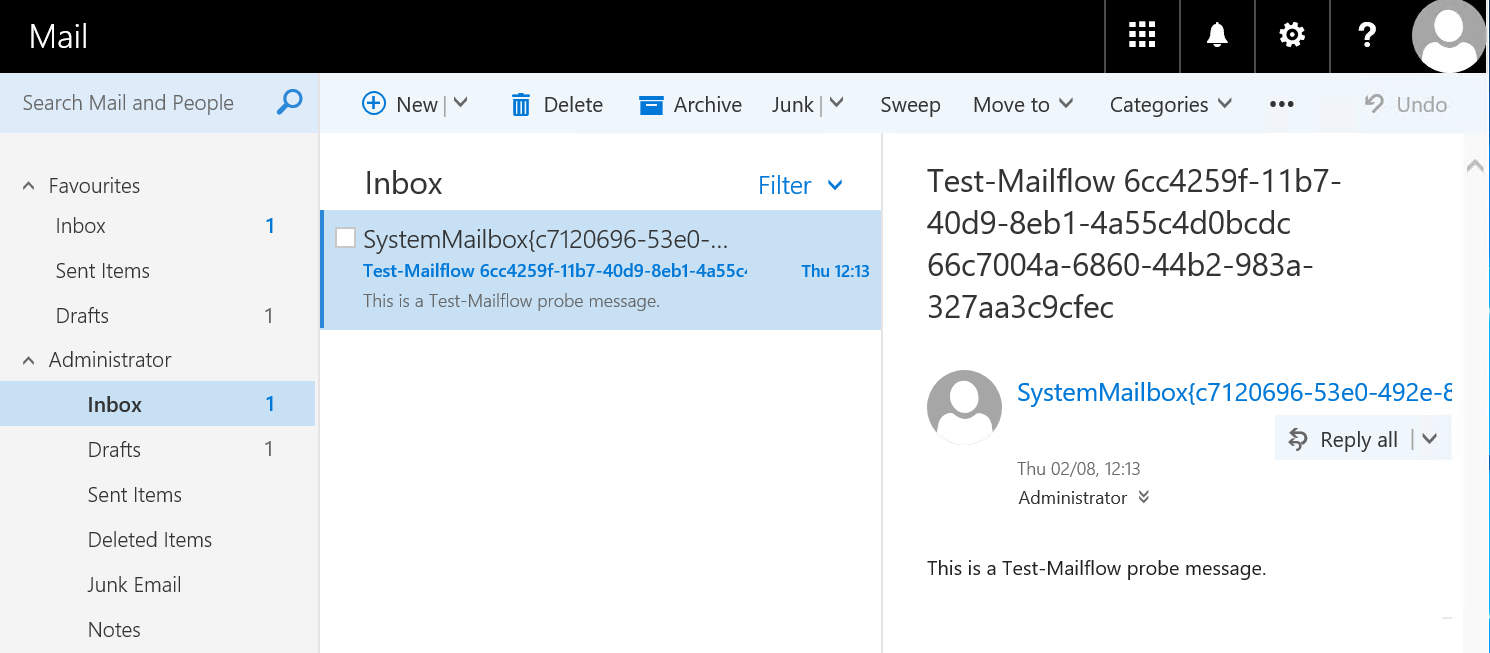Open the app launcher grid icon
The image size is (1490, 653).
click(x=1142, y=36)
